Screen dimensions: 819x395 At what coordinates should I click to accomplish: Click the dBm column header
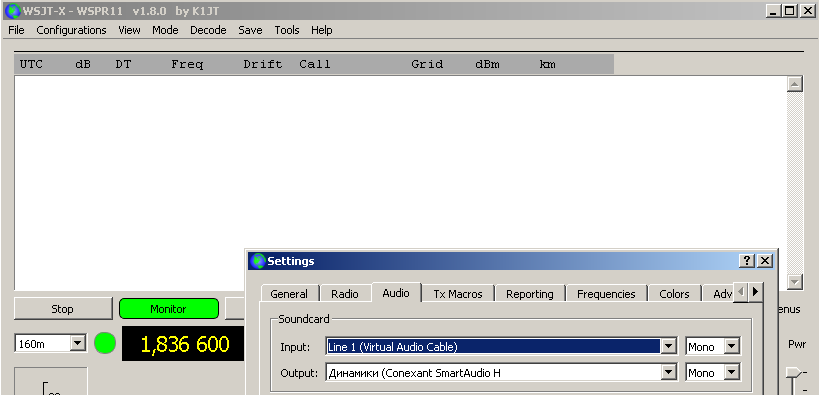487,64
